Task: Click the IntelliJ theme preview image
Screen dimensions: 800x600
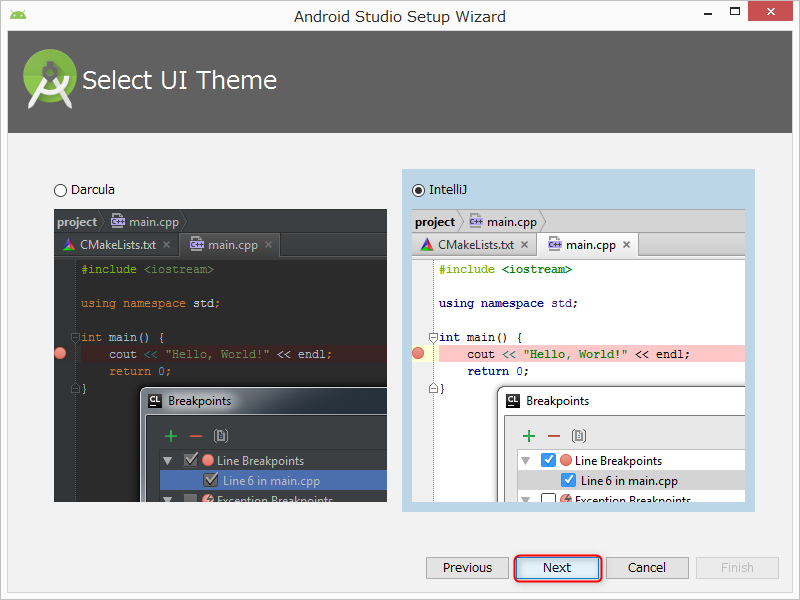Action: 578,356
